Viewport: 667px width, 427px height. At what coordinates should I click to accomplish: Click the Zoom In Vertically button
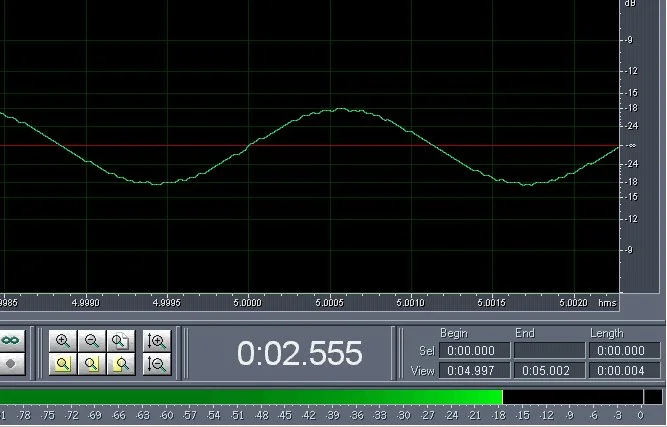point(156,341)
